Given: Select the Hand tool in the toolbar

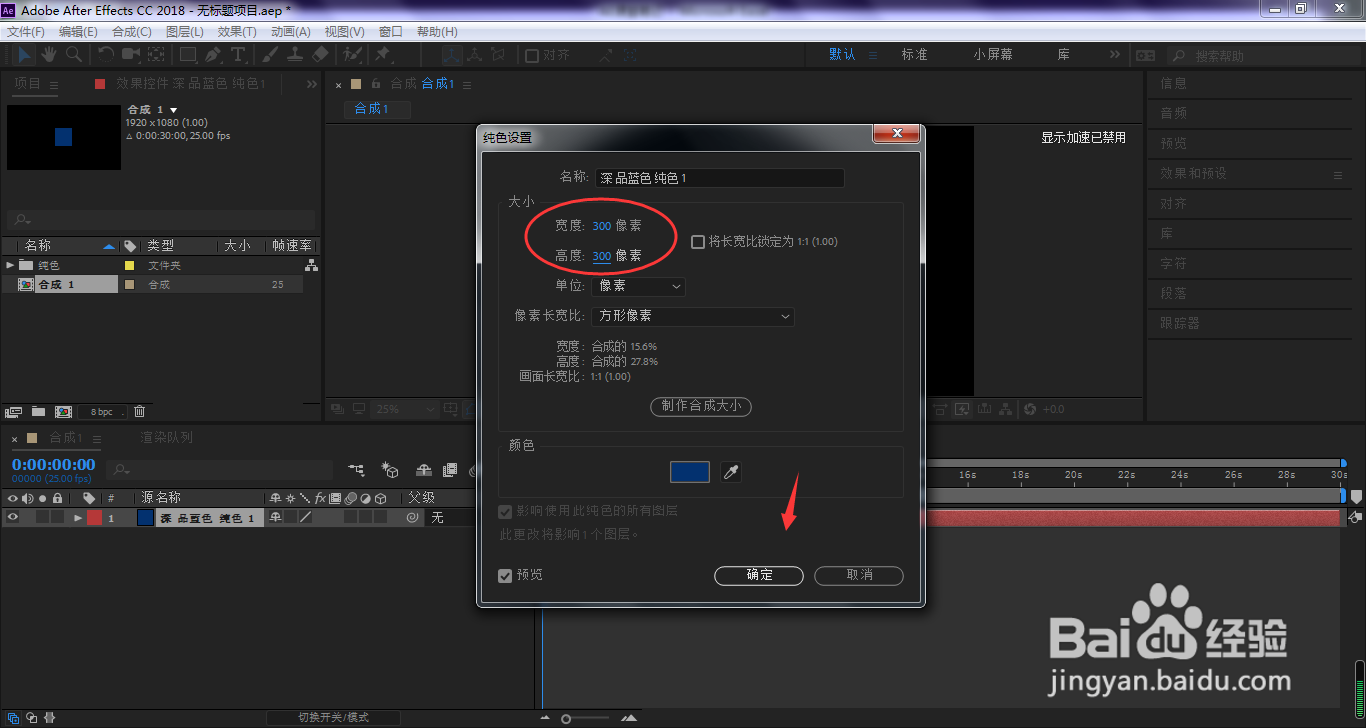Looking at the screenshot, I should (x=46, y=54).
